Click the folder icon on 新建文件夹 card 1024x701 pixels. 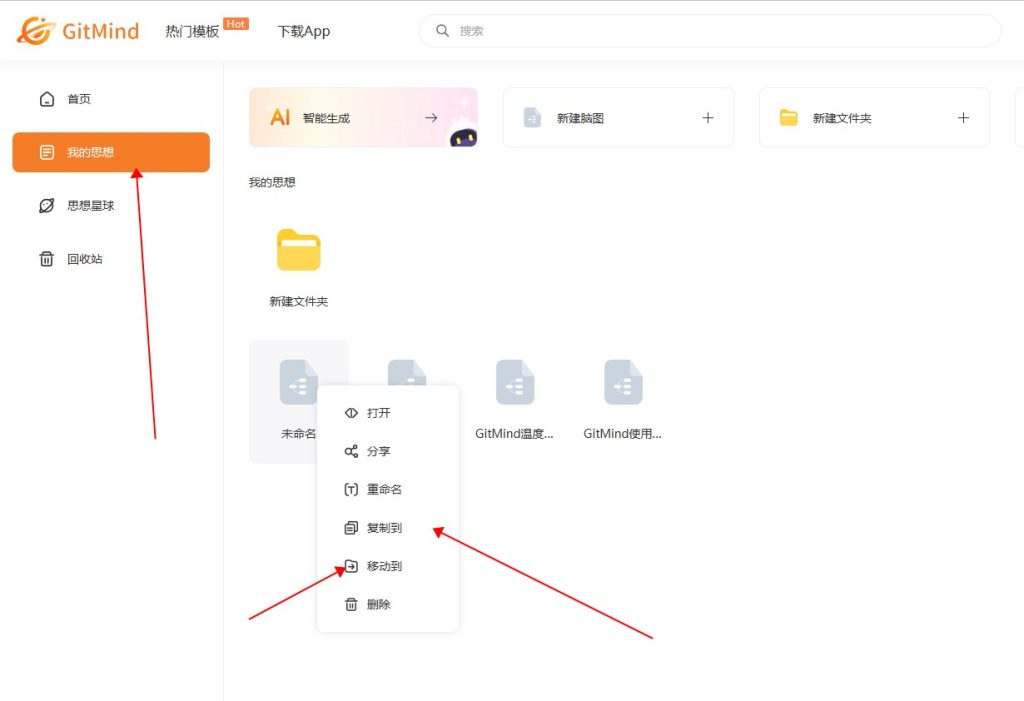789,118
